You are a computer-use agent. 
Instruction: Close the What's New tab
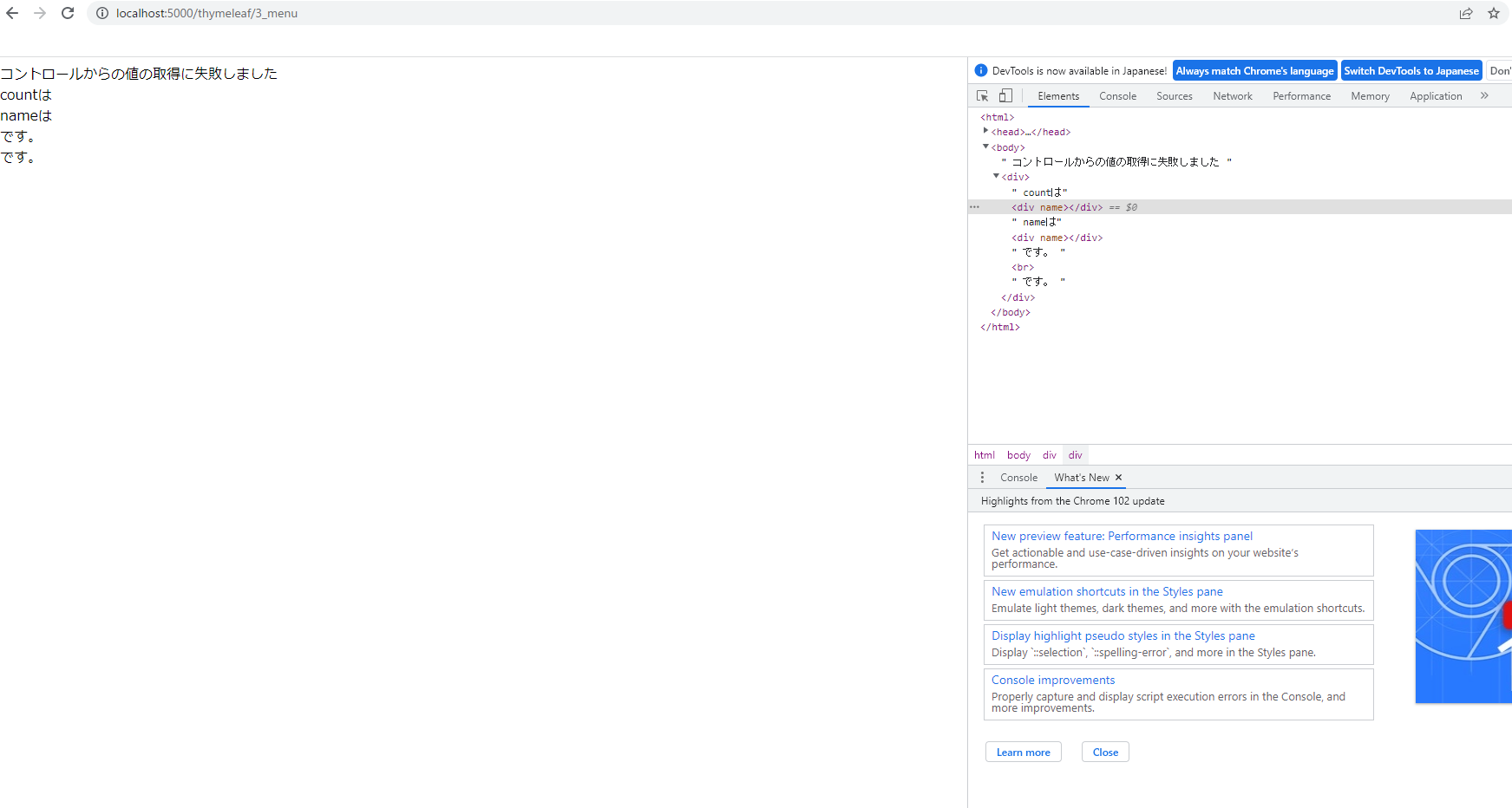click(1119, 477)
